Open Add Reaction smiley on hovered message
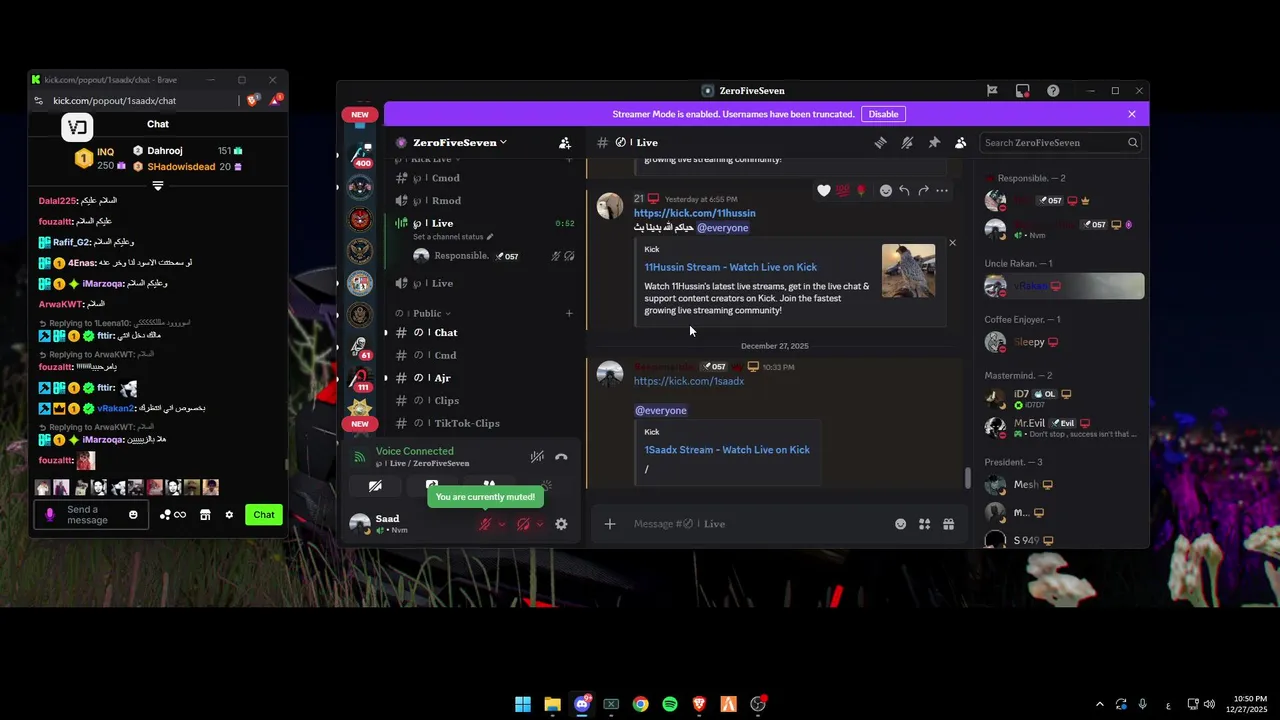The image size is (1280, 720). coord(886,191)
